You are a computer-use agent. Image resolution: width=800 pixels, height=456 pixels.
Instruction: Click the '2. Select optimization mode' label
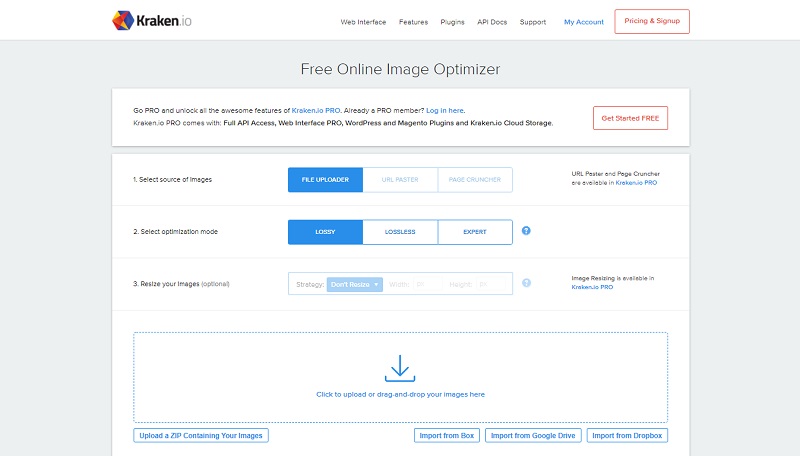[176, 232]
